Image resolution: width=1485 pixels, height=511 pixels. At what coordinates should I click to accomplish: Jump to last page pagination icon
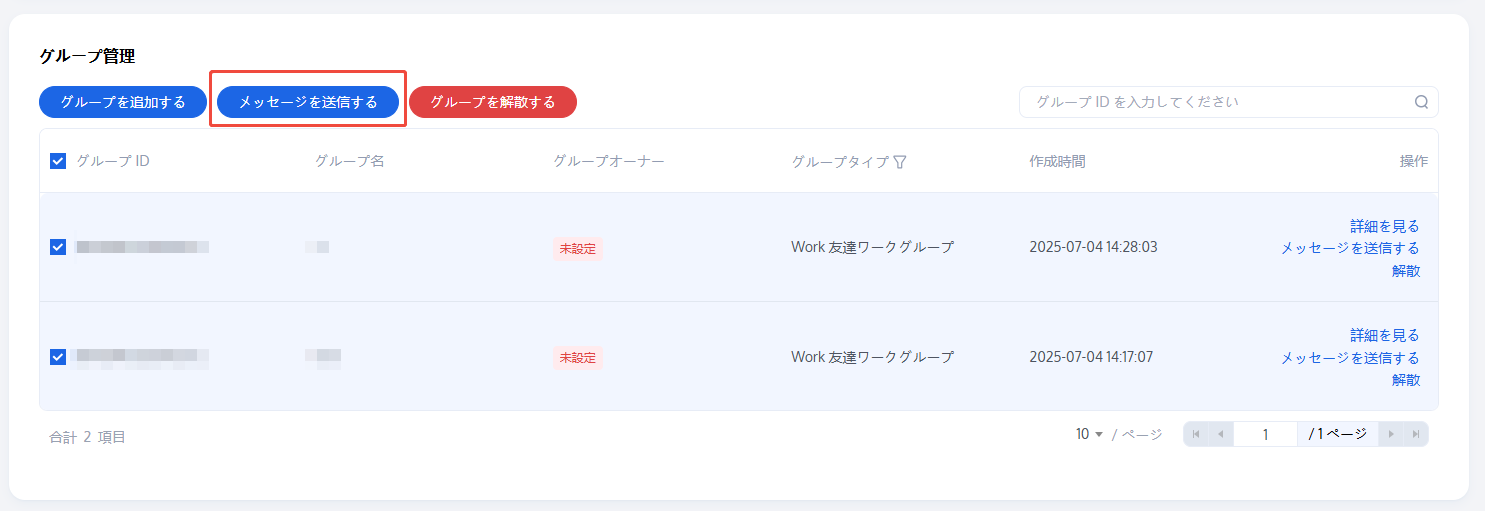pyautogui.click(x=1415, y=434)
